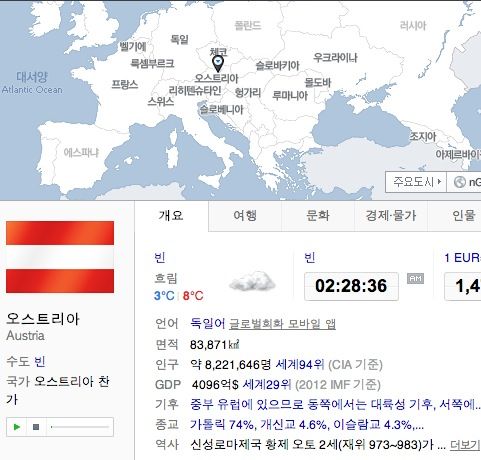The height and width of the screenshot is (460, 481).
Task: Click the 독일 label on the map
Action: coord(179,39)
